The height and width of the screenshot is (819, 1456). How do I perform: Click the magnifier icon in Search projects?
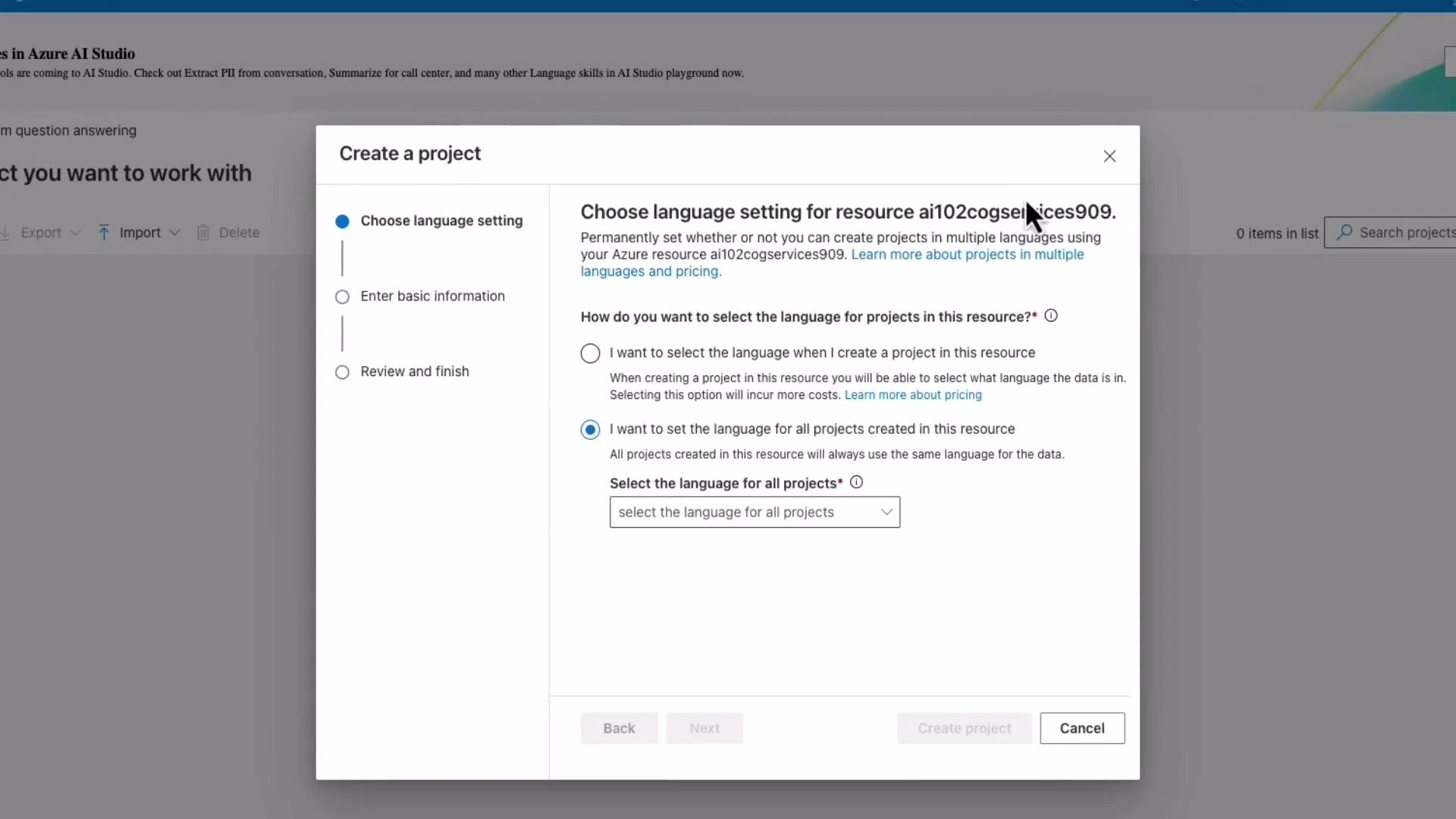tap(1345, 232)
